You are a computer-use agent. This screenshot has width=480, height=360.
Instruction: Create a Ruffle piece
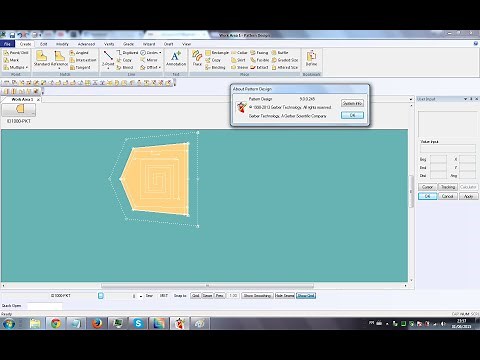[x=280, y=53]
